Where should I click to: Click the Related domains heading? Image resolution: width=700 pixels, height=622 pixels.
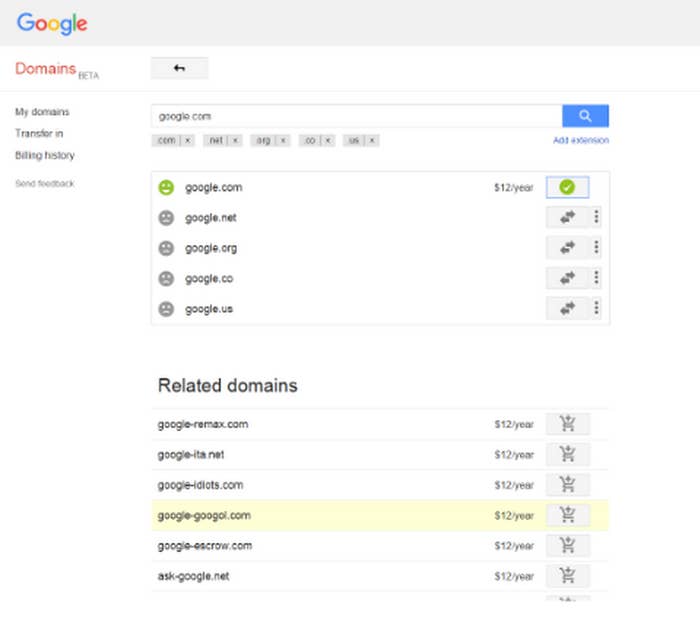[x=228, y=386]
